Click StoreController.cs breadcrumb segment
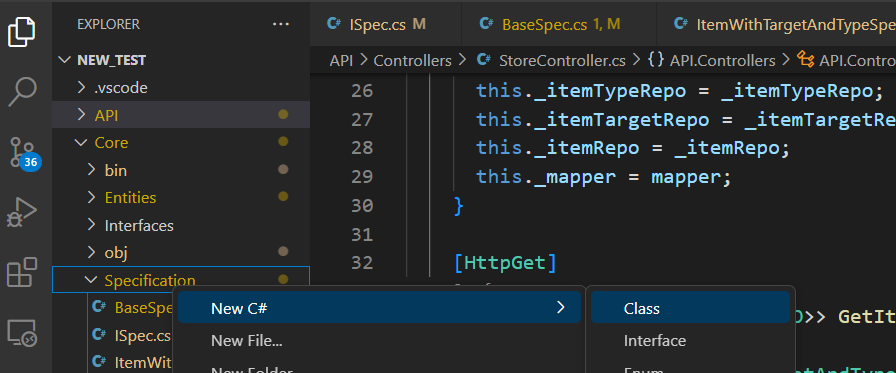The width and height of the screenshot is (896, 373). pos(562,60)
